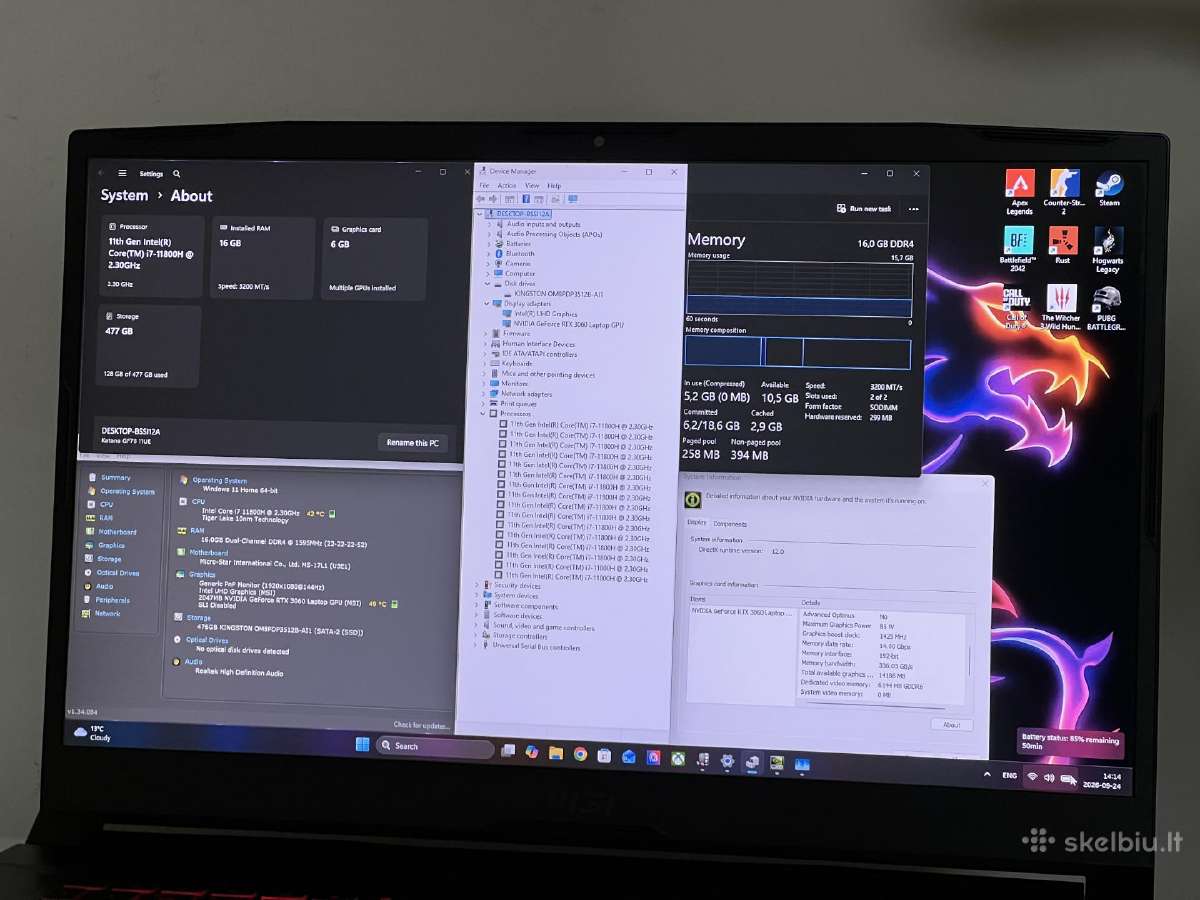Open Google Chrome from taskbar
The height and width of the screenshot is (900, 1200).
pyautogui.click(x=580, y=754)
